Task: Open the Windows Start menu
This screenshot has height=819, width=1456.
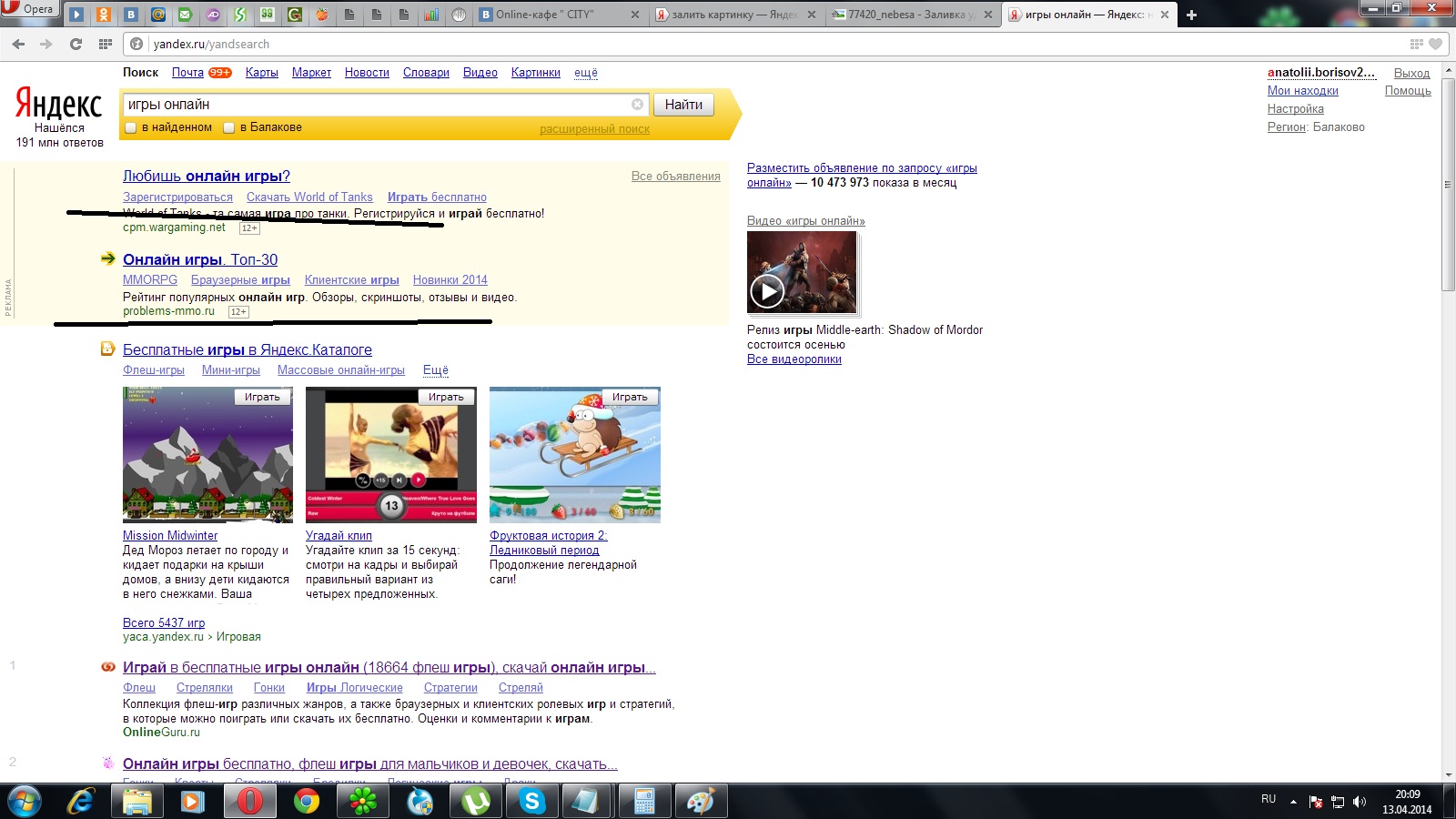Action: tap(25, 802)
